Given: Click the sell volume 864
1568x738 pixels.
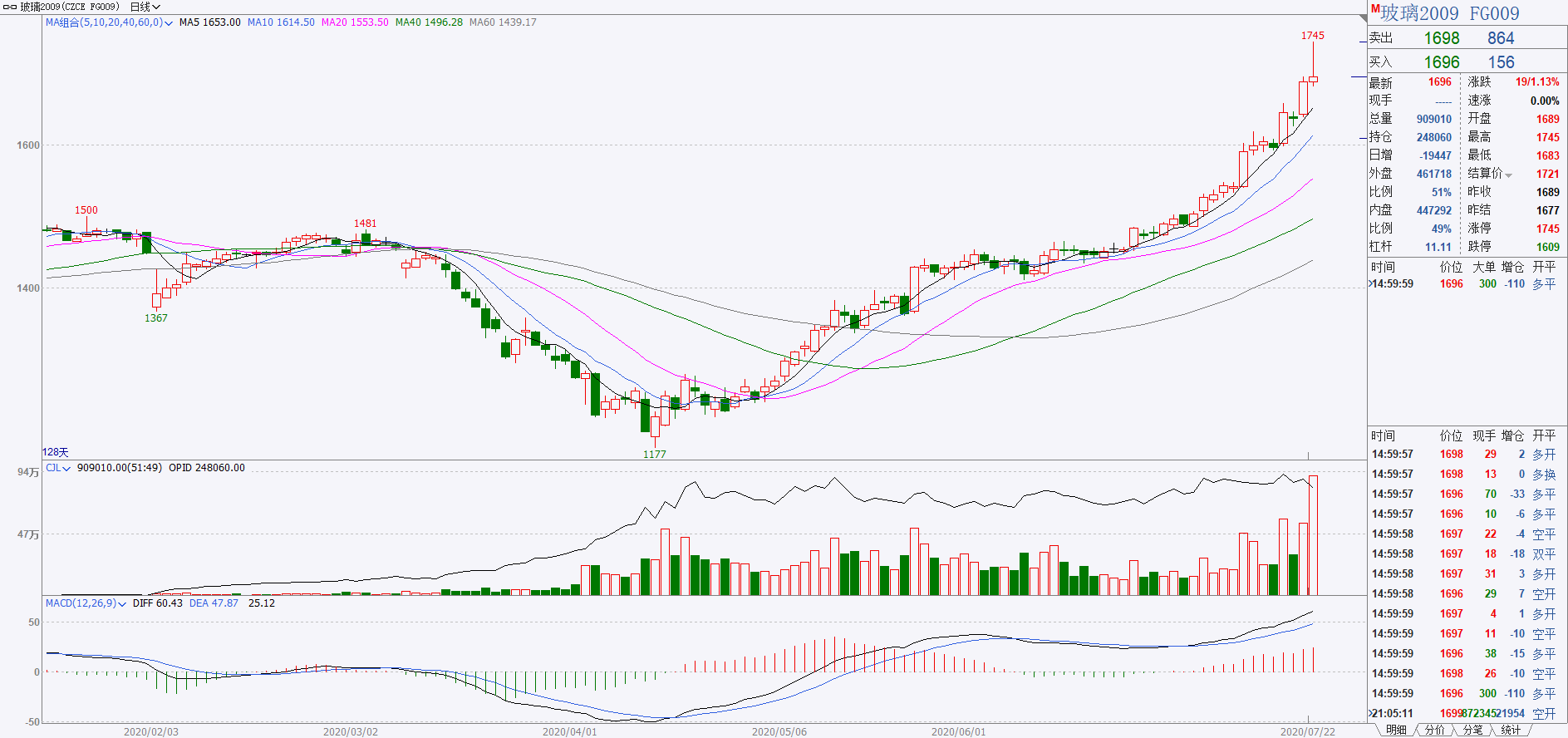Looking at the screenshot, I should point(1501,38).
